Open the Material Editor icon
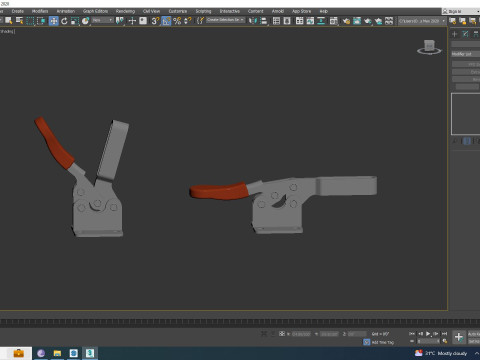This screenshot has width=480, height=360. click(x=333, y=21)
